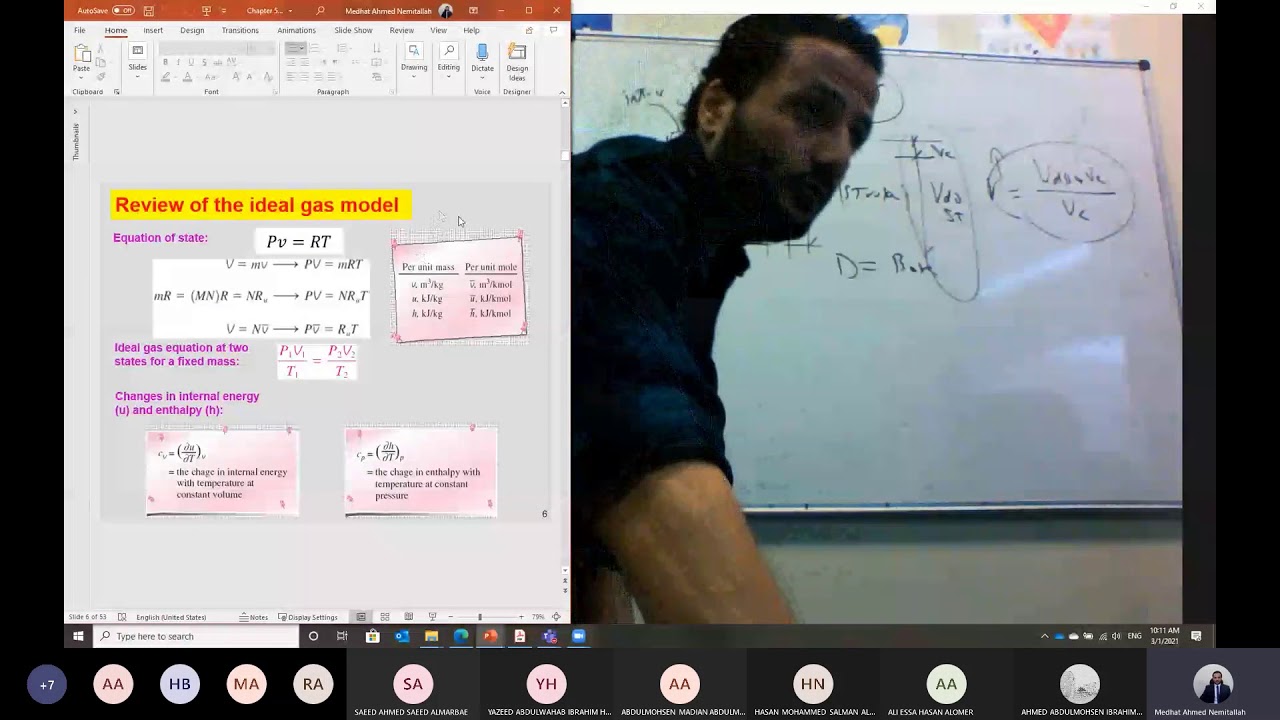The width and height of the screenshot is (1280, 720).
Task: Switch to Reading View icon
Action: click(x=409, y=617)
